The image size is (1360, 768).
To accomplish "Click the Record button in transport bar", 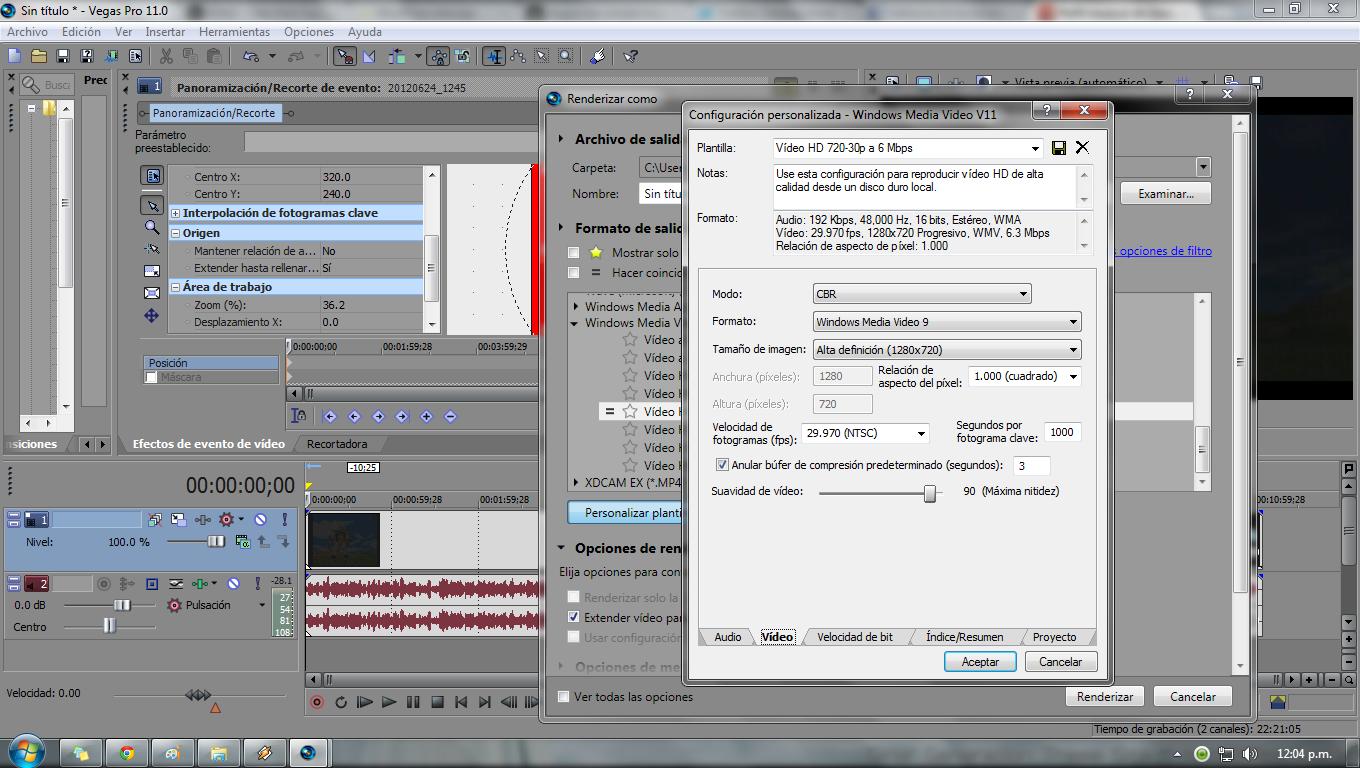I will click(317, 702).
